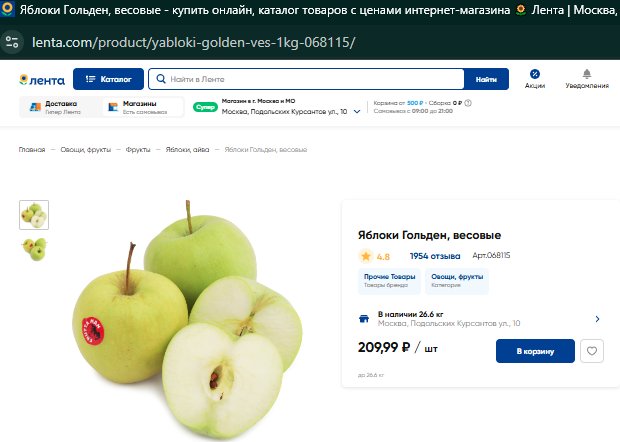620x442 pixels.
Task: Open the Каталог menu
Action: tap(108, 79)
